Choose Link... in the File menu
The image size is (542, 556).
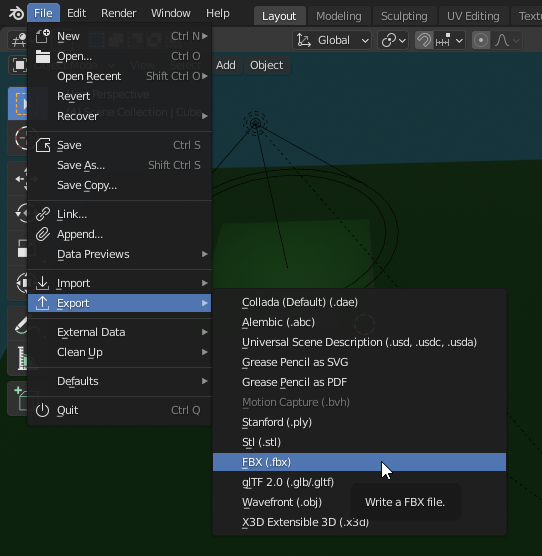[x=119, y=214]
